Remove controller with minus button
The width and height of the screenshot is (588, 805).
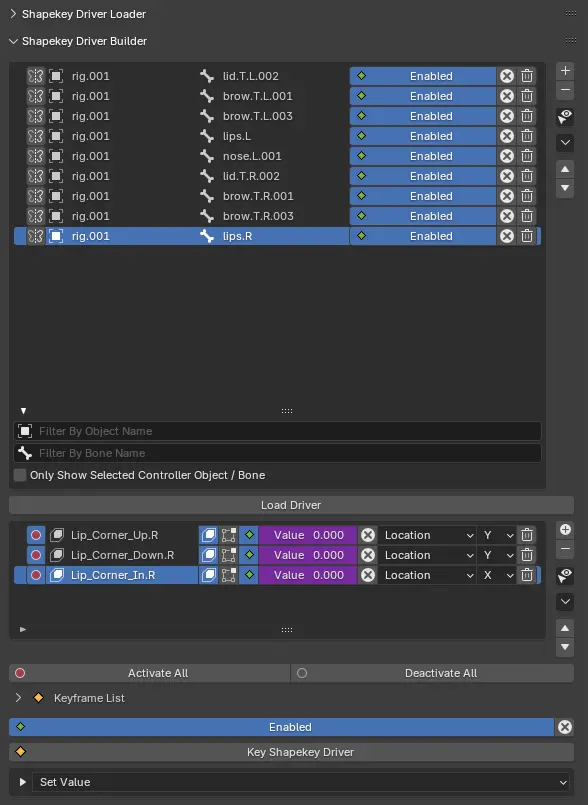pyautogui.click(x=565, y=90)
